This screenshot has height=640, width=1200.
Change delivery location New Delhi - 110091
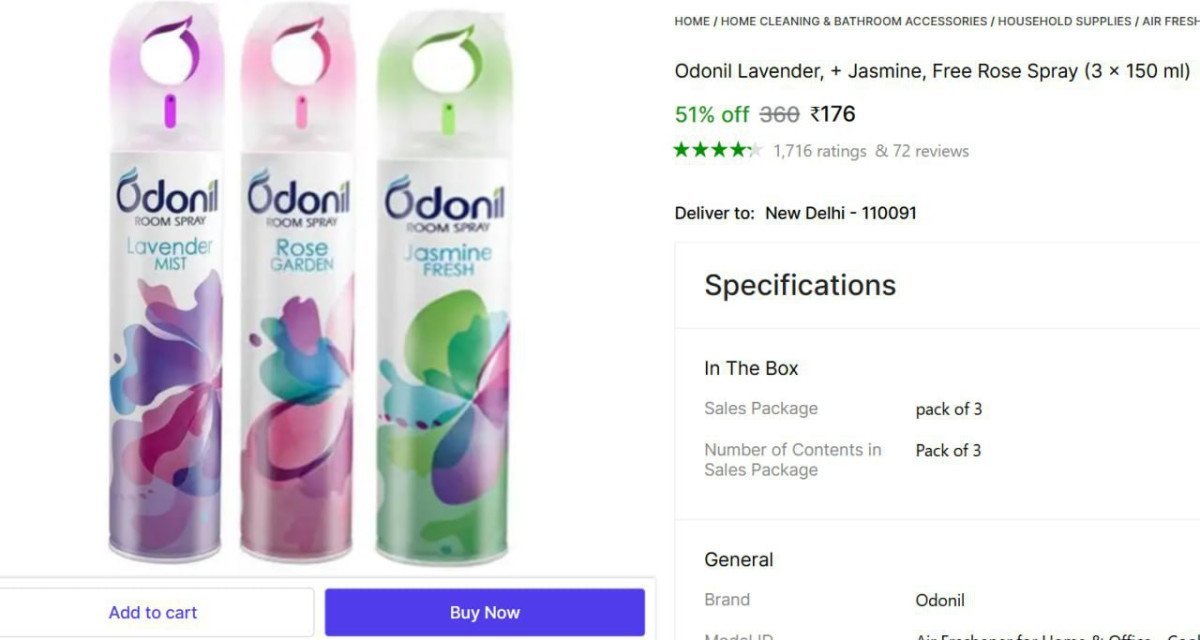pyautogui.click(x=840, y=212)
